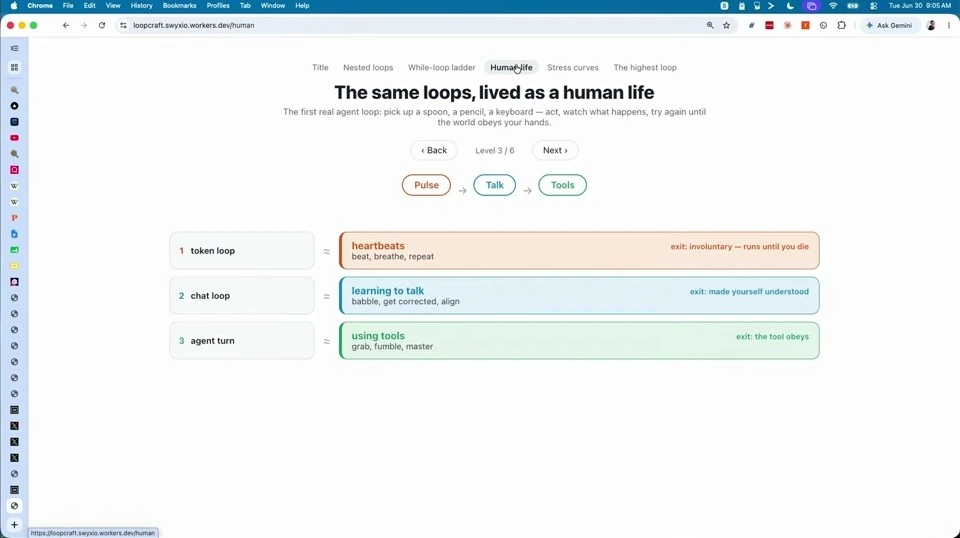Image resolution: width=960 pixels, height=538 pixels.
Task: Switch to The highest loop tab
Action: click(x=645, y=67)
